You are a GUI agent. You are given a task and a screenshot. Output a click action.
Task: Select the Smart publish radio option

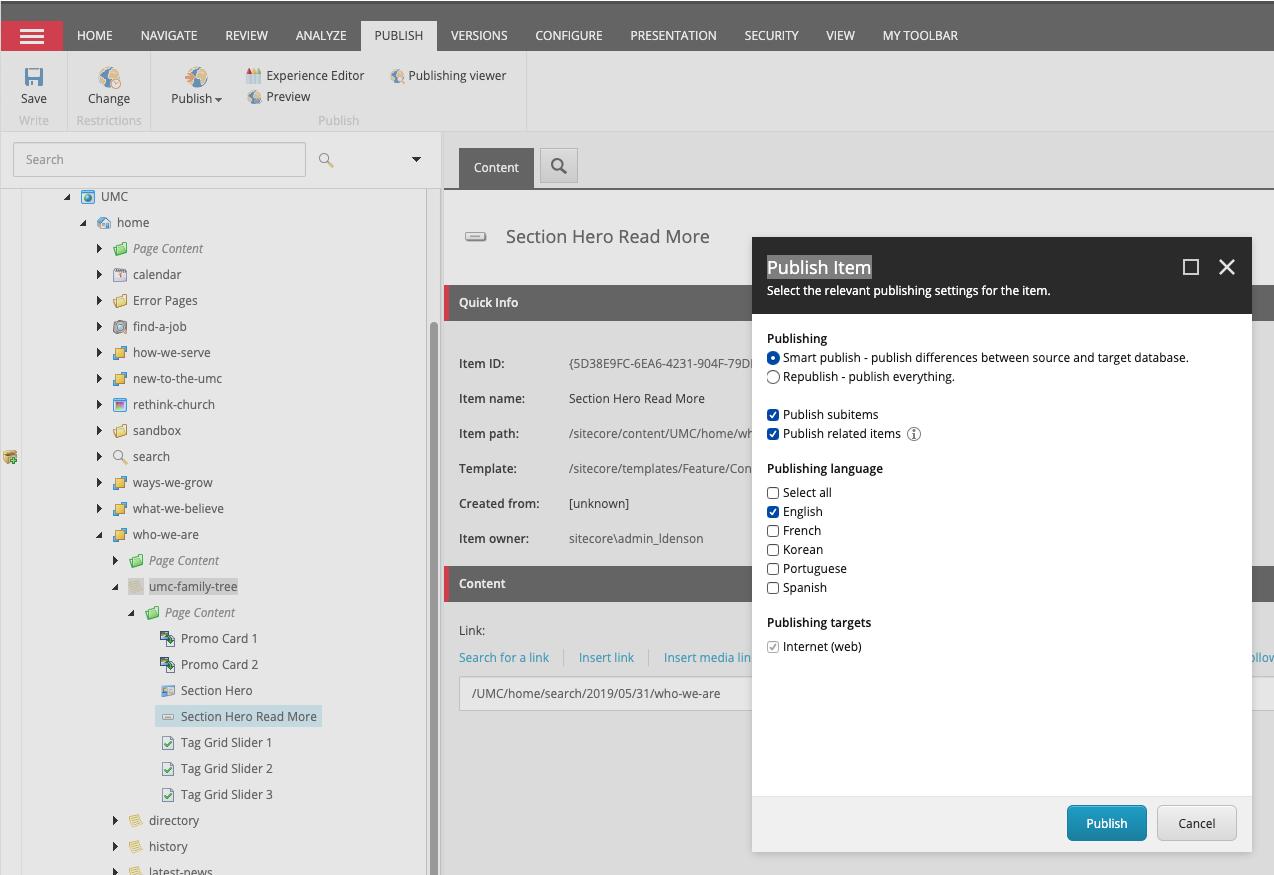tap(773, 358)
